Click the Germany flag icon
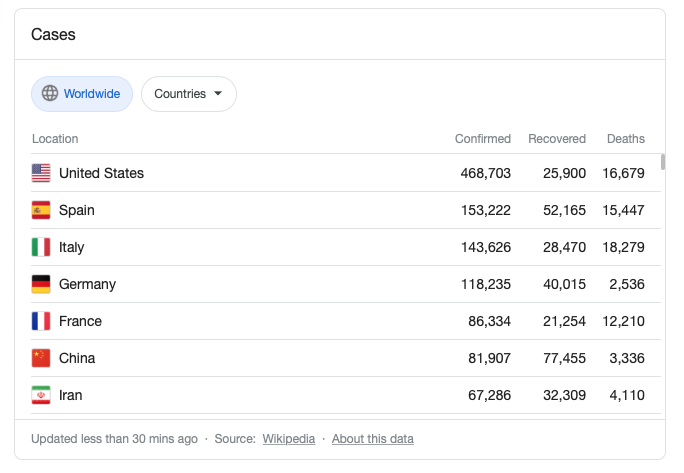The image size is (684, 473). 41,284
